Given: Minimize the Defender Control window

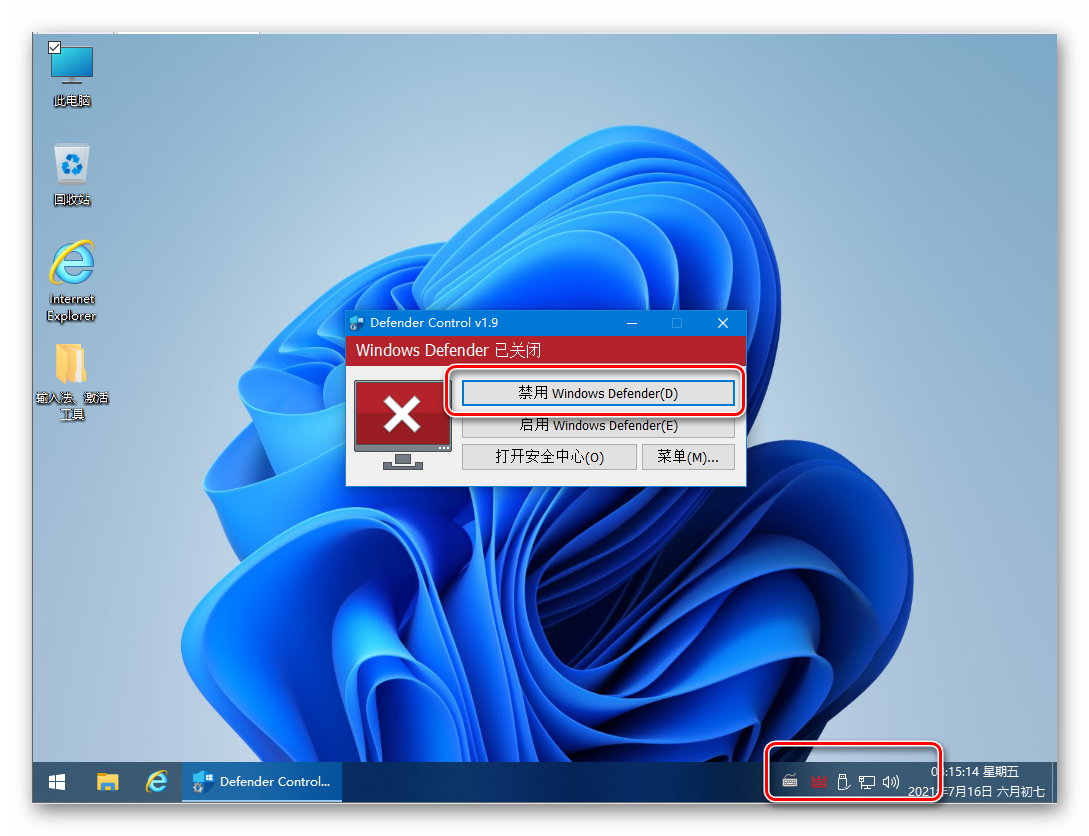Looking at the screenshot, I should coord(632,323).
